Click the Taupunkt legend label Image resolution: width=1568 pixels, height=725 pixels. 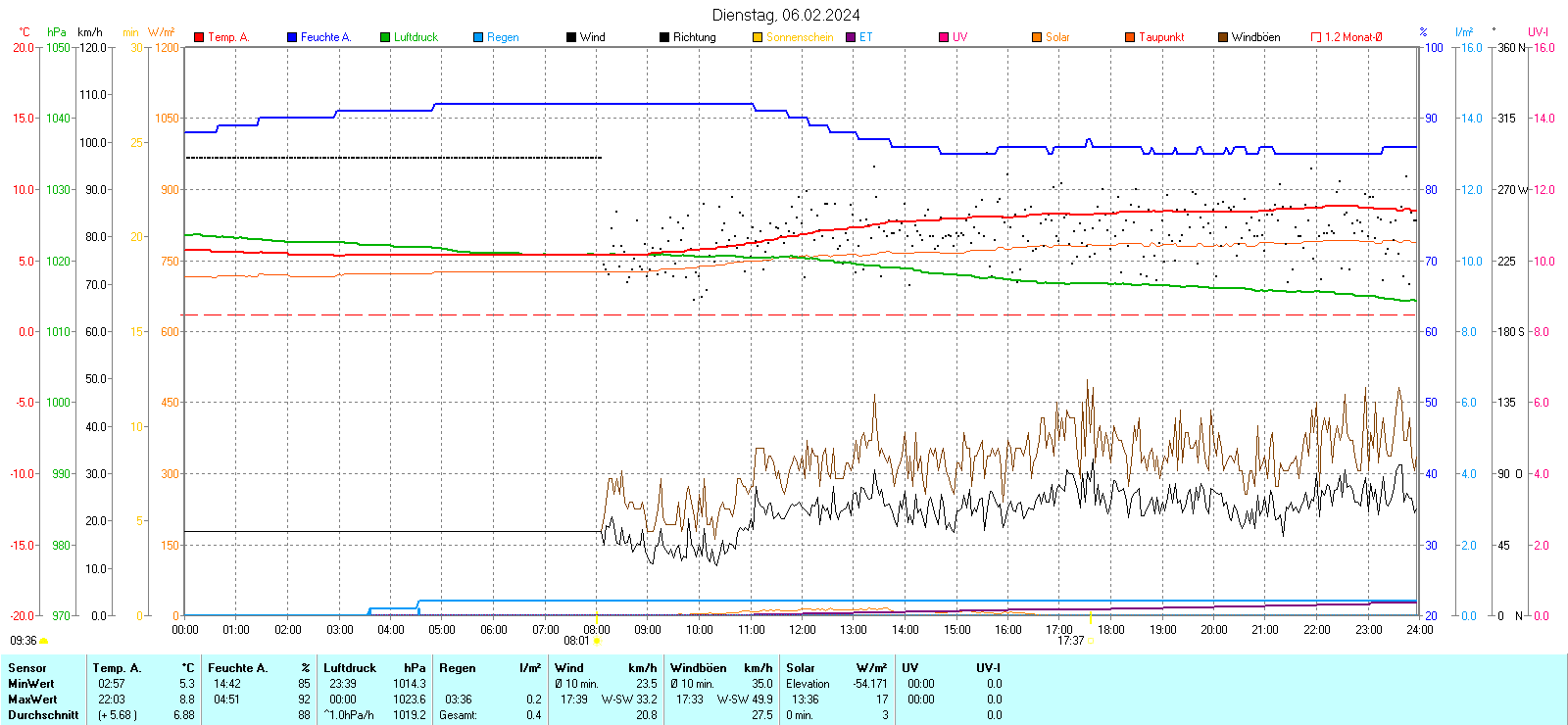(1161, 37)
